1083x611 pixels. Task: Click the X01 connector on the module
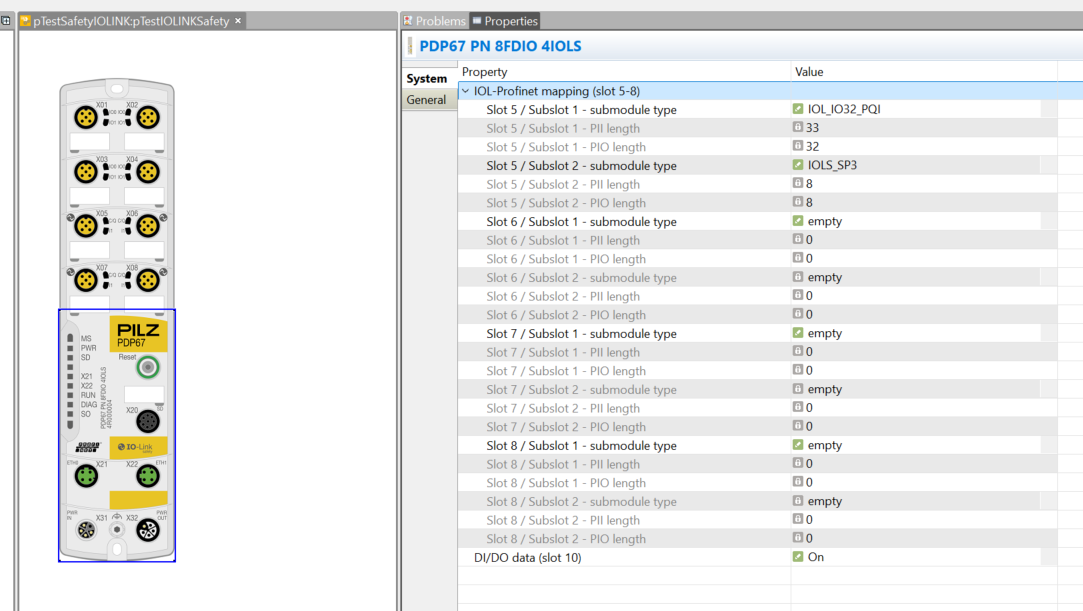pos(86,117)
